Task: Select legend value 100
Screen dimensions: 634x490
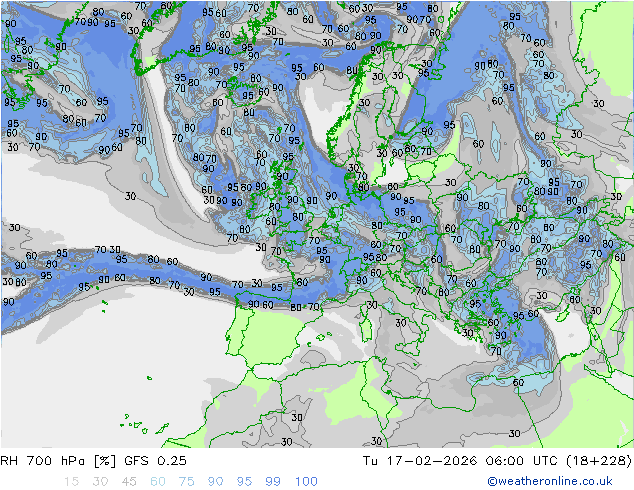Action: coord(306,482)
